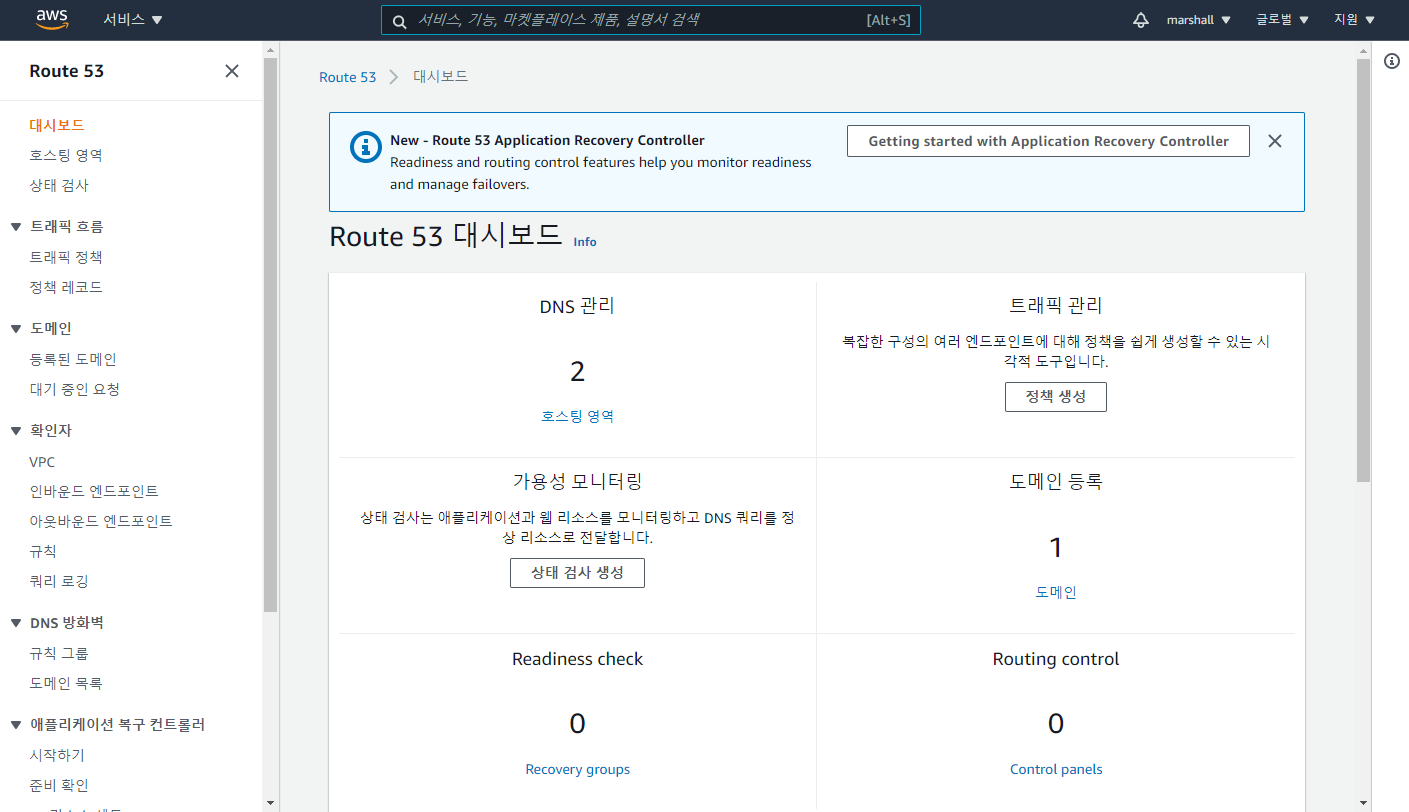Screen dimensions: 1409x812
Task: Open 쿼리 로깅 in sidebar
Action: (59, 581)
